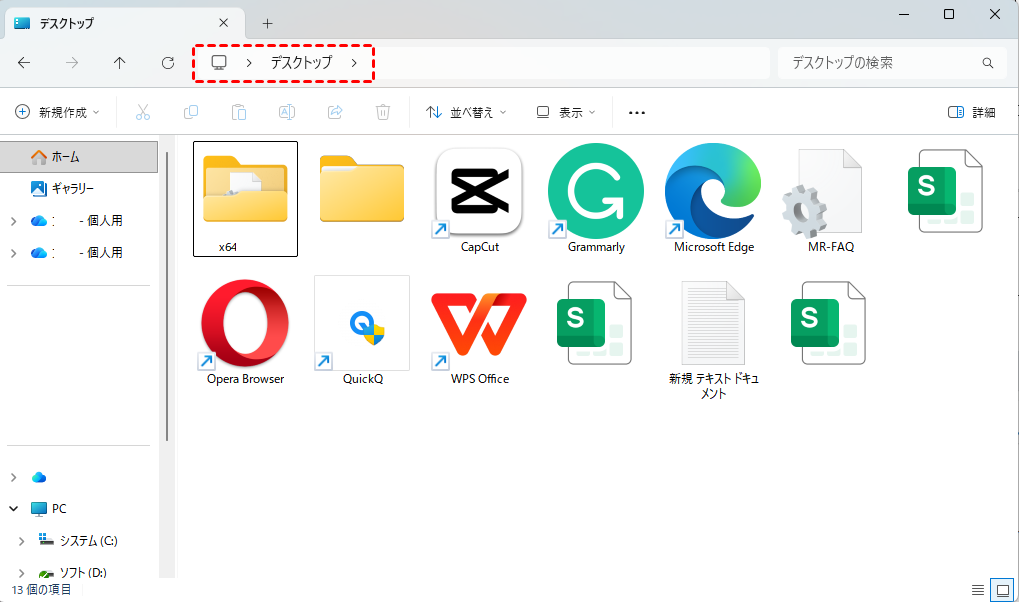Select the WPS Office shortcut
The height and width of the screenshot is (602, 1019).
479,324
